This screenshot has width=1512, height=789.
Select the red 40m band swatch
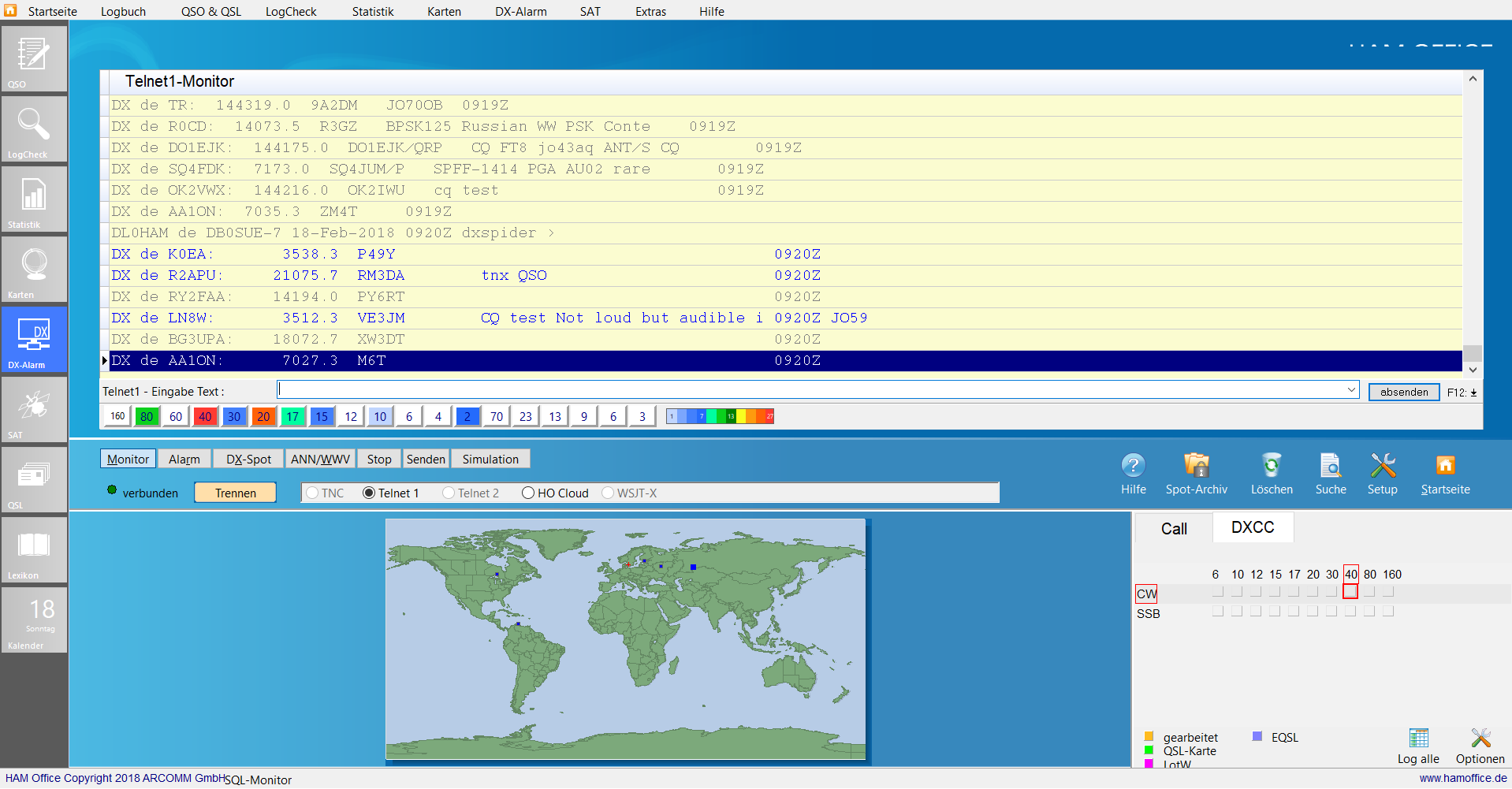(205, 416)
